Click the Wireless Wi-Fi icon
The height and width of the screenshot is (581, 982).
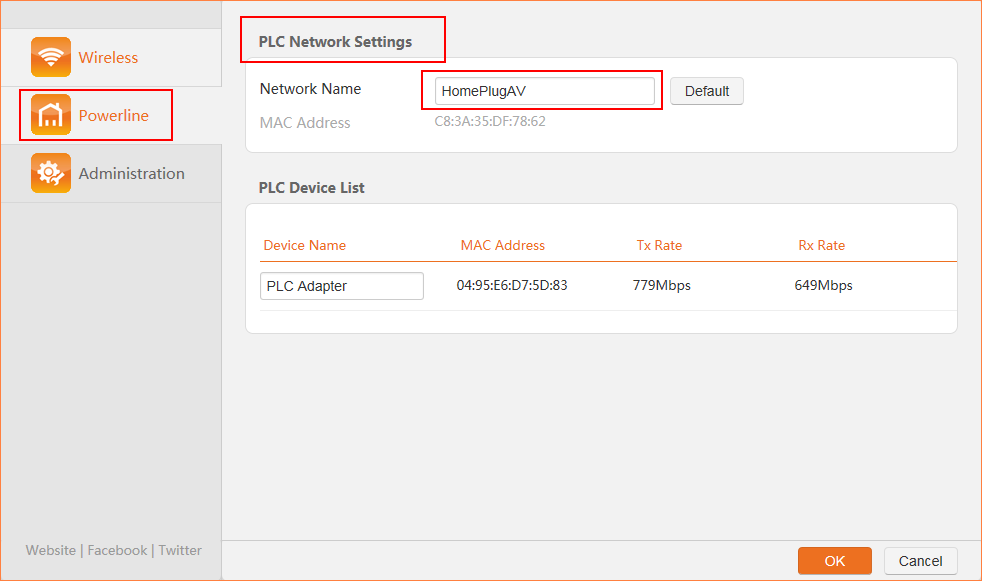point(51,57)
